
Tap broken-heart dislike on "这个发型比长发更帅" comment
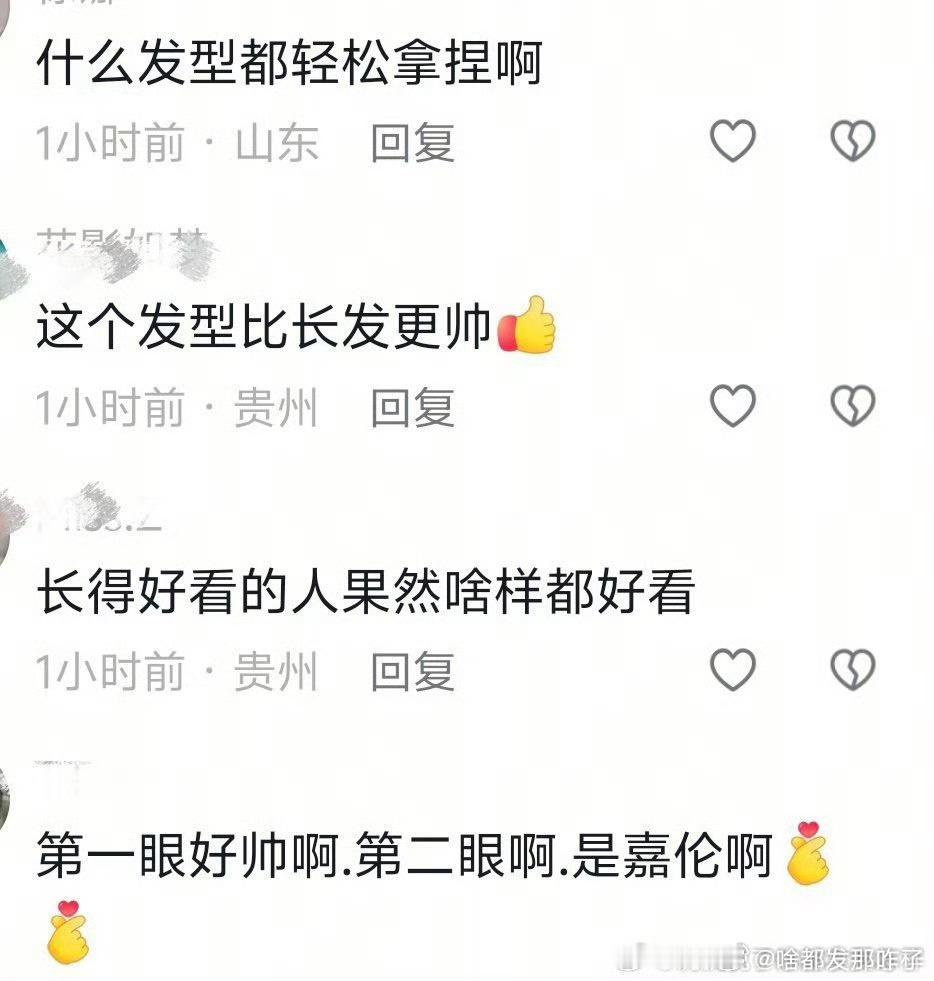[x=853, y=405]
